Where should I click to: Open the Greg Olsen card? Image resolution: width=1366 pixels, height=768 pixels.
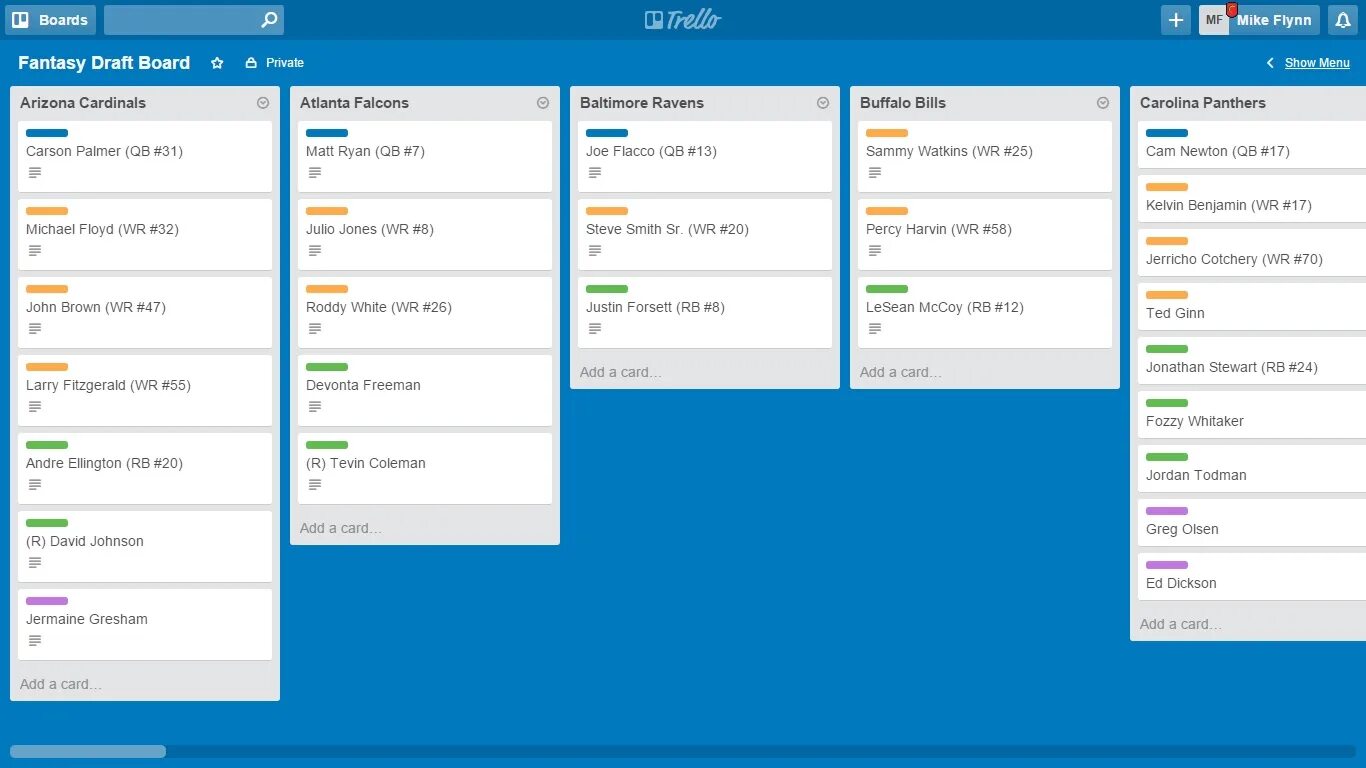1252,522
